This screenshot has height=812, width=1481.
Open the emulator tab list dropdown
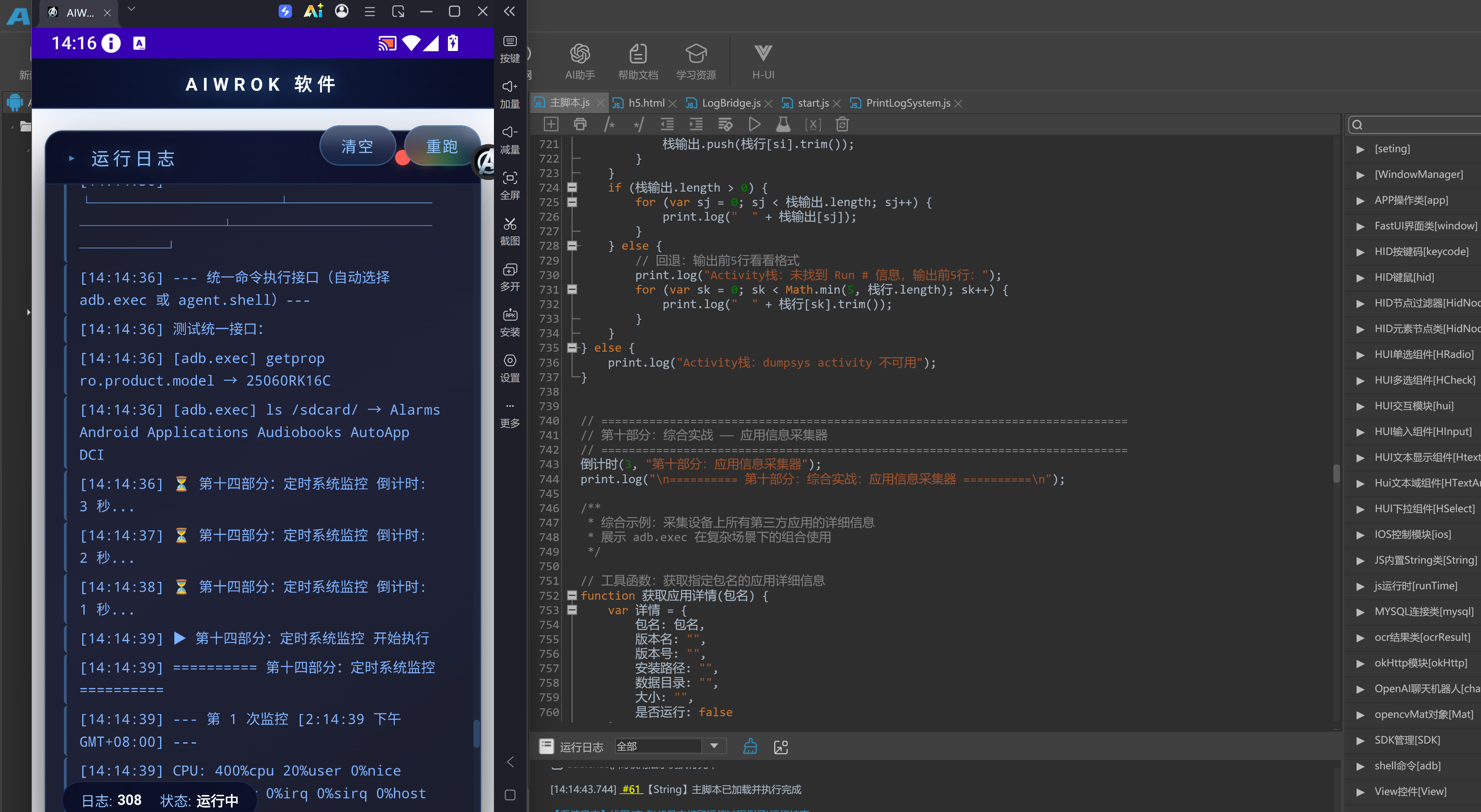pyautogui.click(x=131, y=9)
